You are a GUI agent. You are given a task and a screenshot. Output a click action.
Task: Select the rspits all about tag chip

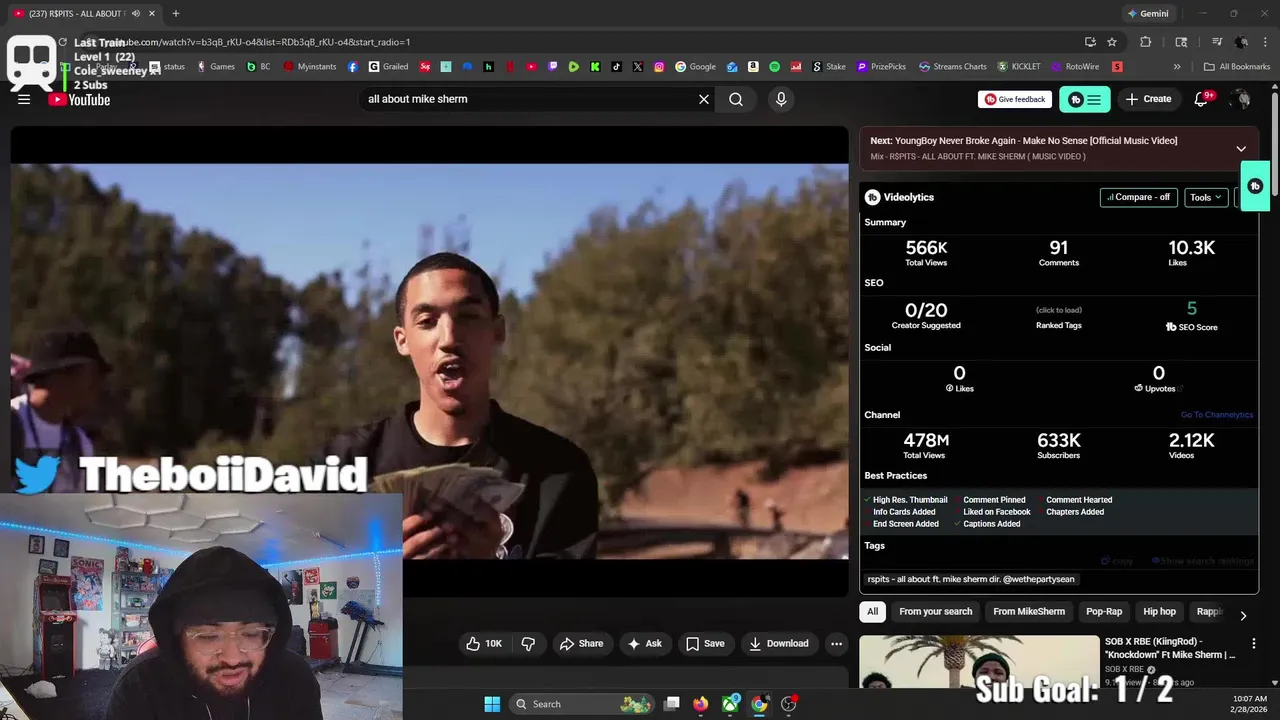(971, 579)
